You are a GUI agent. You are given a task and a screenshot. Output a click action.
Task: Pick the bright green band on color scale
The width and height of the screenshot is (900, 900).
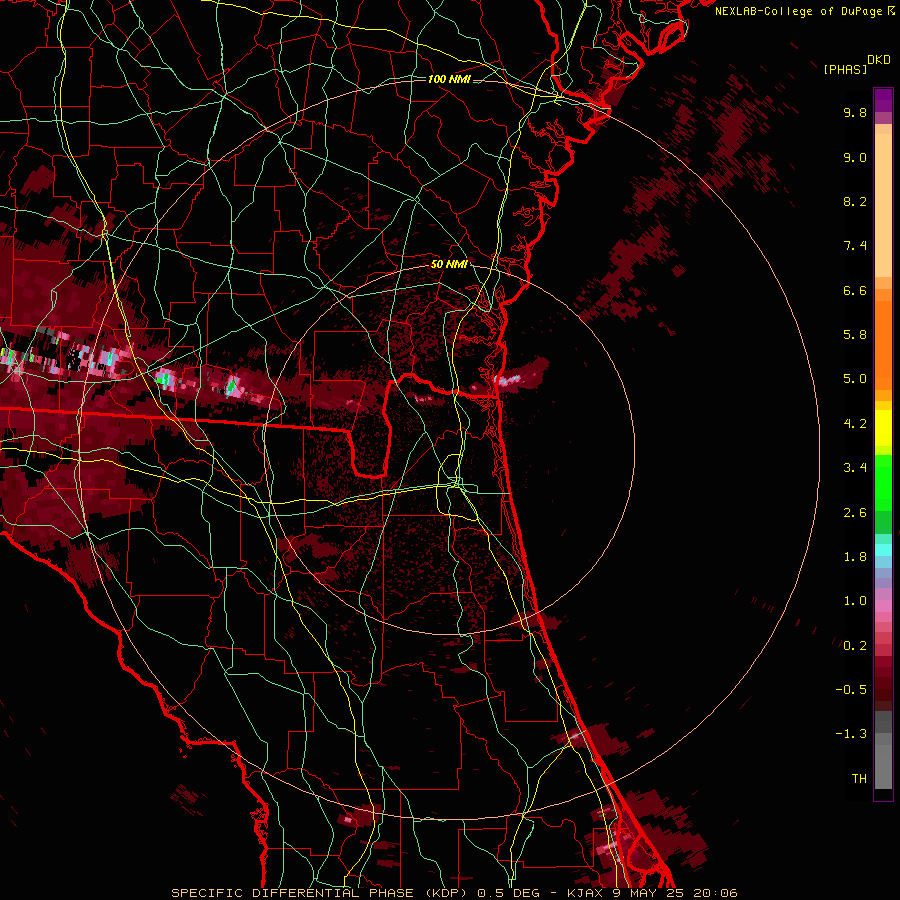(x=883, y=483)
